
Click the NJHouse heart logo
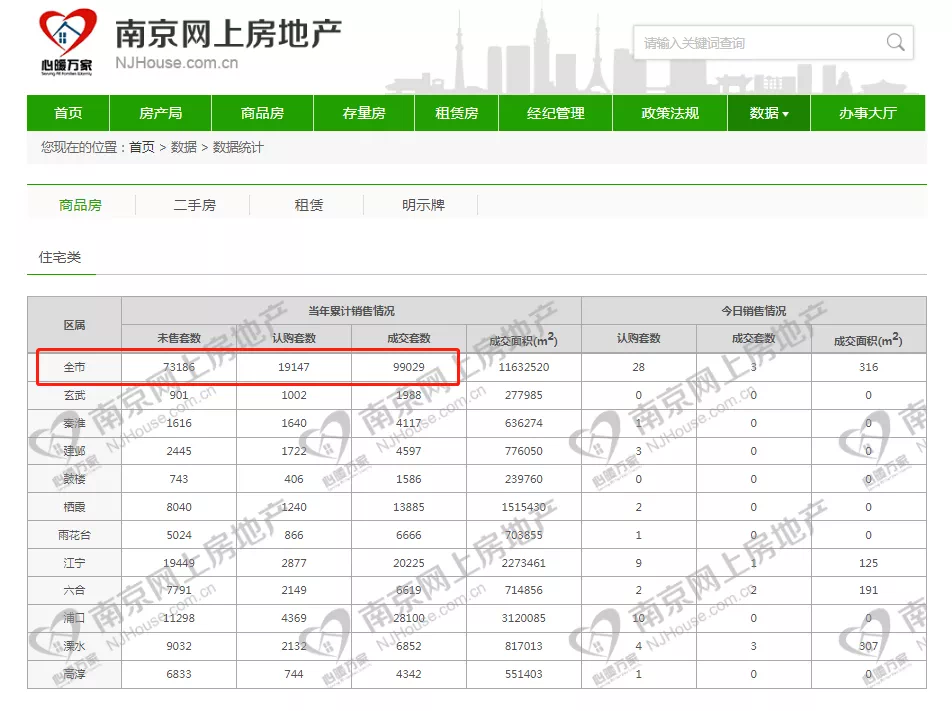pyautogui.click(x=67, y=41)
